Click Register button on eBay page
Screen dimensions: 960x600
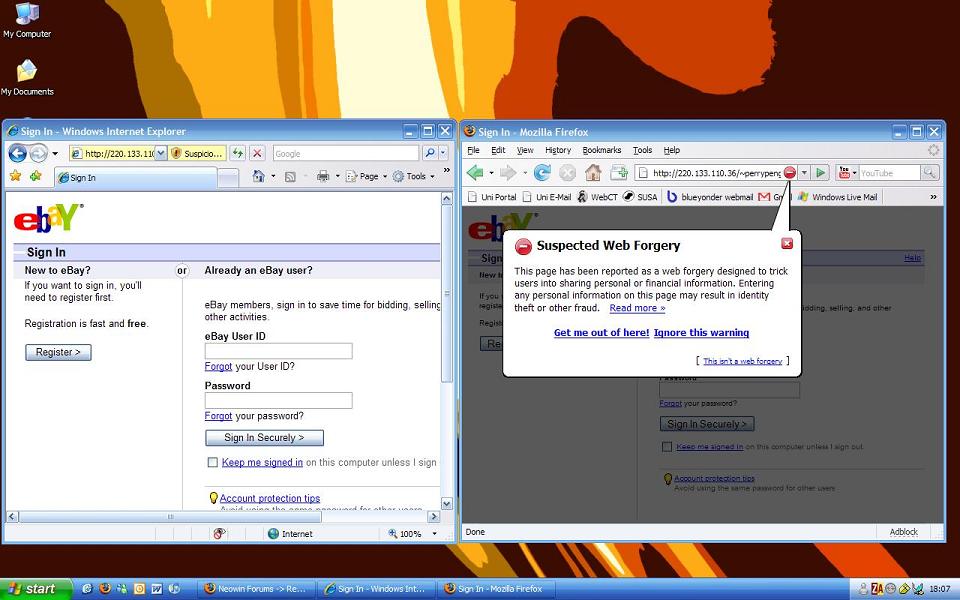(x=58, y=352)
